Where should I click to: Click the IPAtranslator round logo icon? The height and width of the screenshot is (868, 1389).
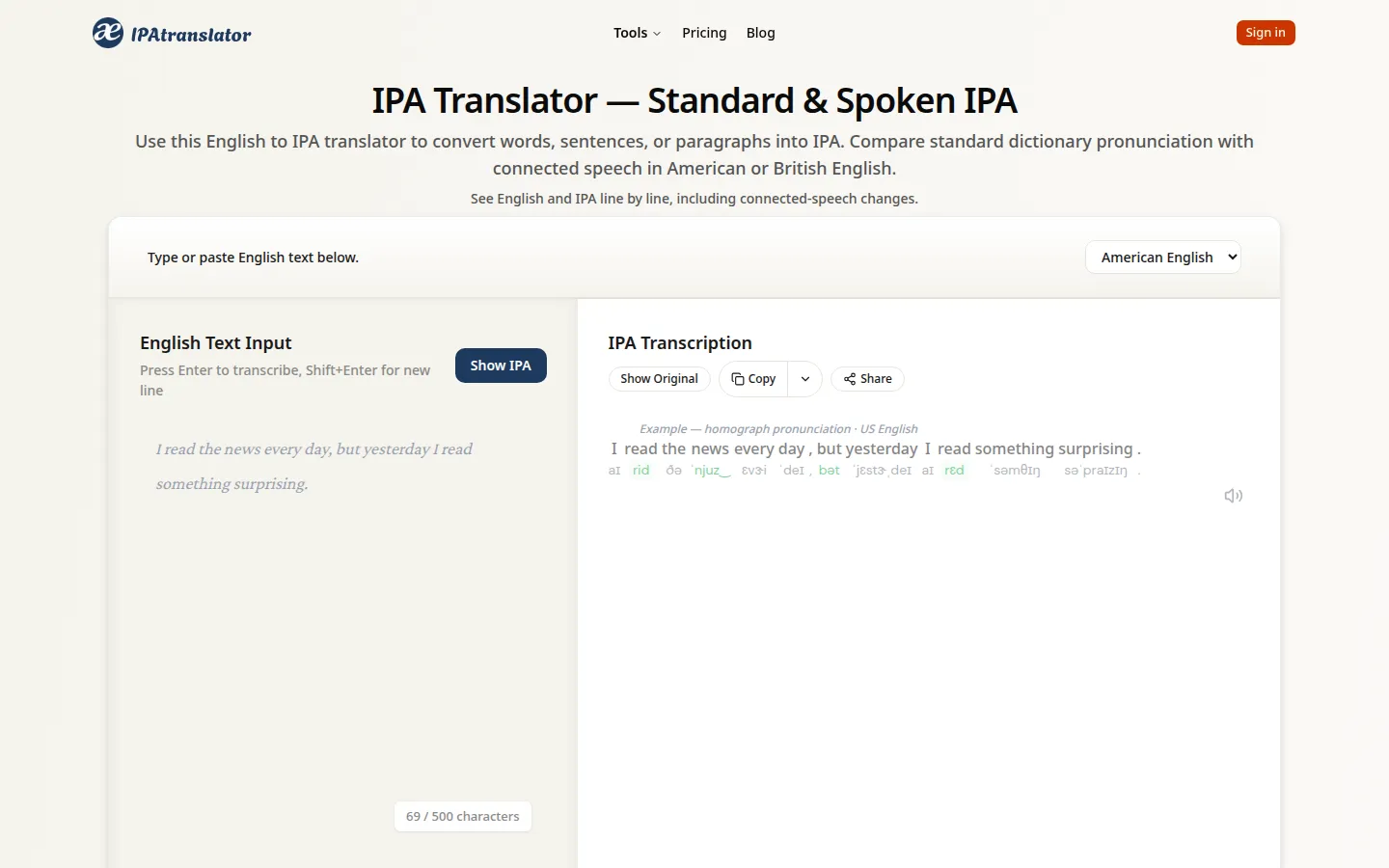[x=108, y=33]
